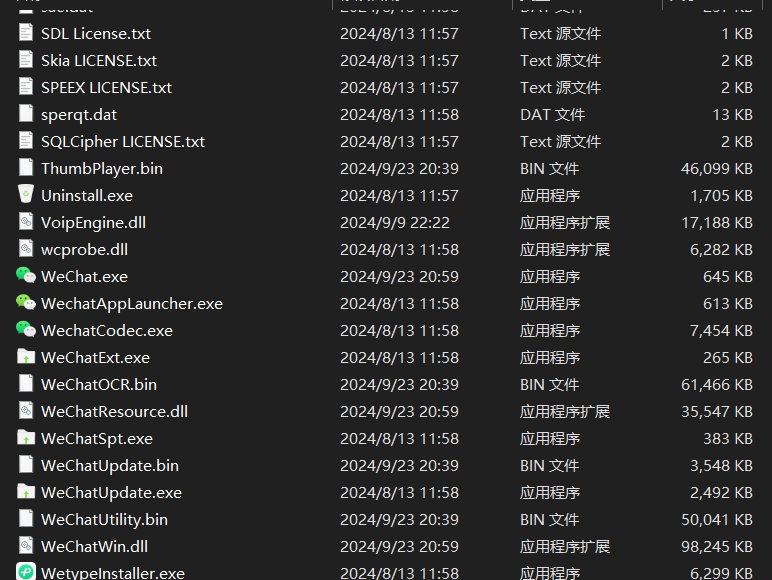Screen dimensions: 772x580
Task: Click the SDL License.txt file icon
Action: (26, 32)
